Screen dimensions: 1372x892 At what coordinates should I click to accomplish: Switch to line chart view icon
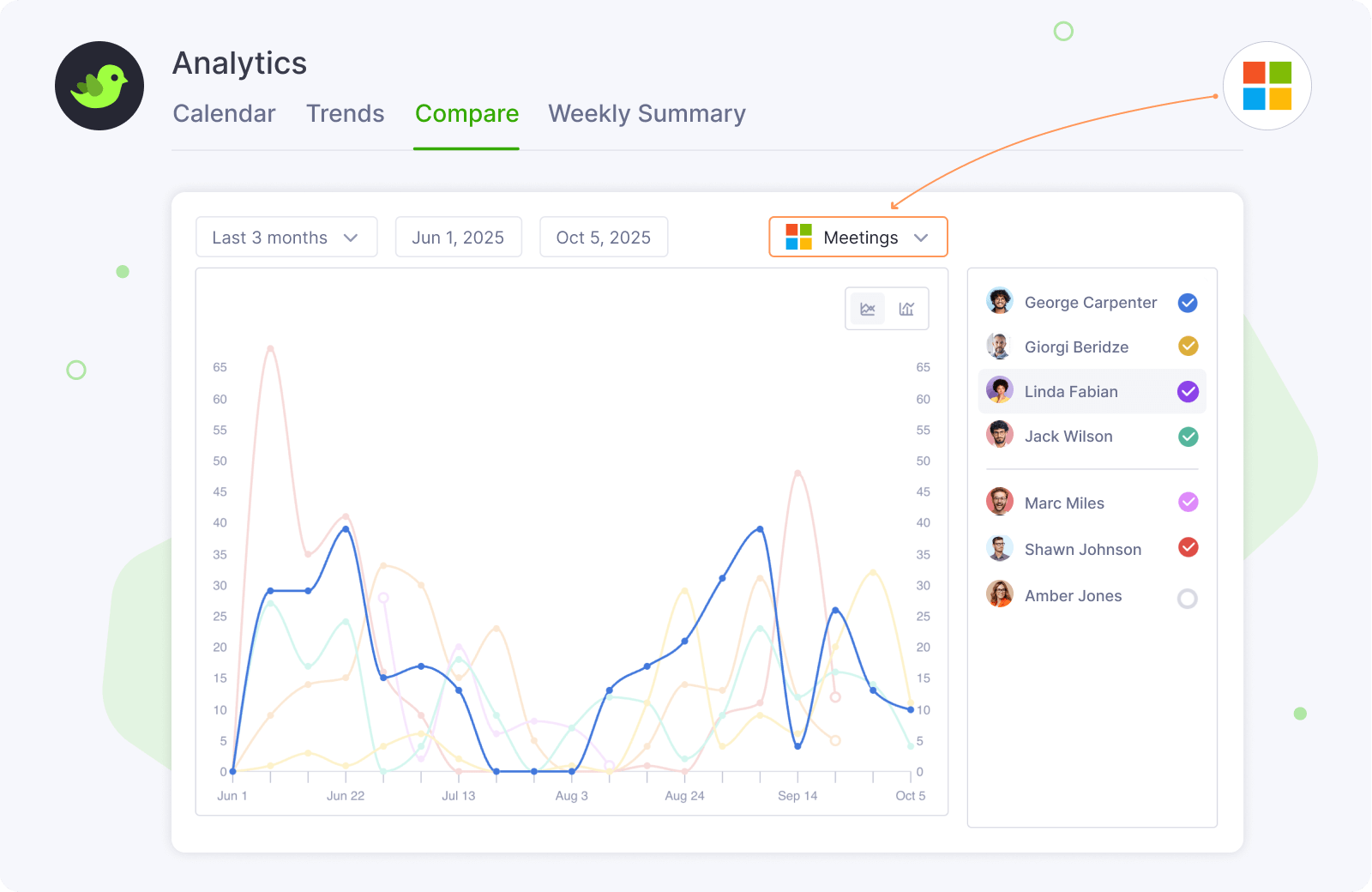pyautogui.click(x=868, y=309)
